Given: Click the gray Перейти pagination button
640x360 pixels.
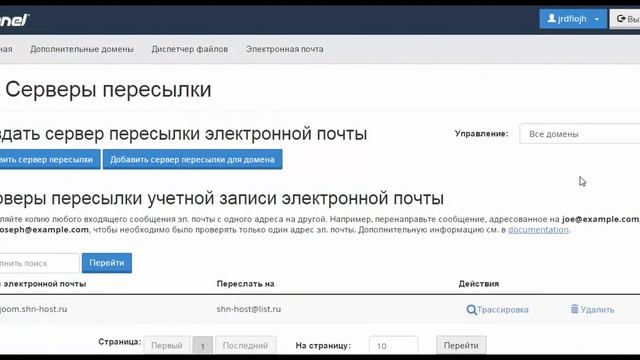Looking at the screenshot, I should click(x=461, y=345).
